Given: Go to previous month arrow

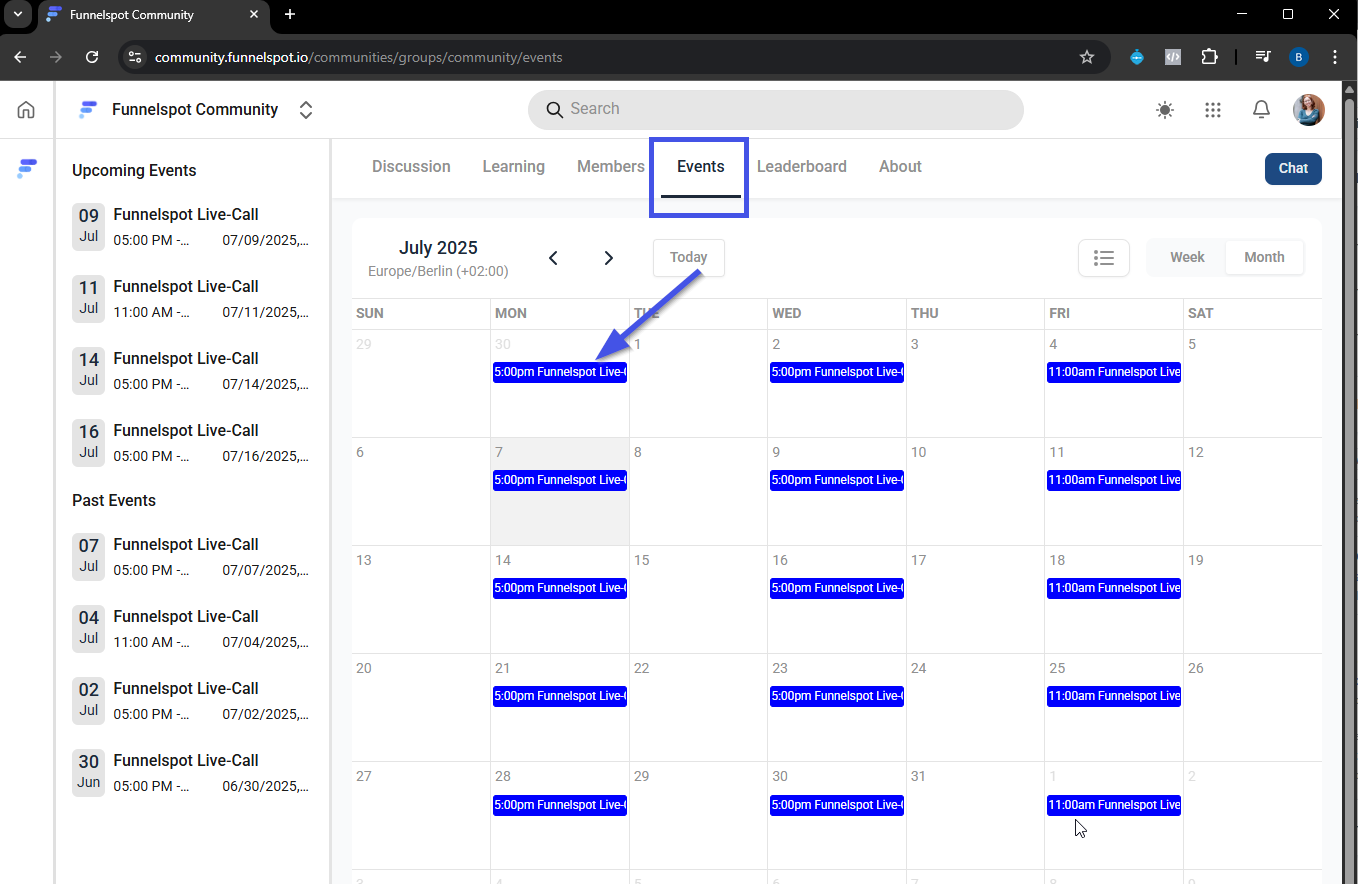Looking at the screenshot, I should [553, 258].
